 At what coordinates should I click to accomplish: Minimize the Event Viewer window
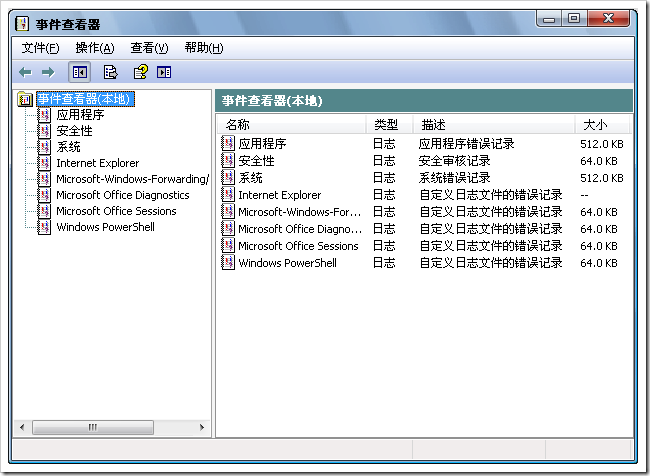click(549, 19)
